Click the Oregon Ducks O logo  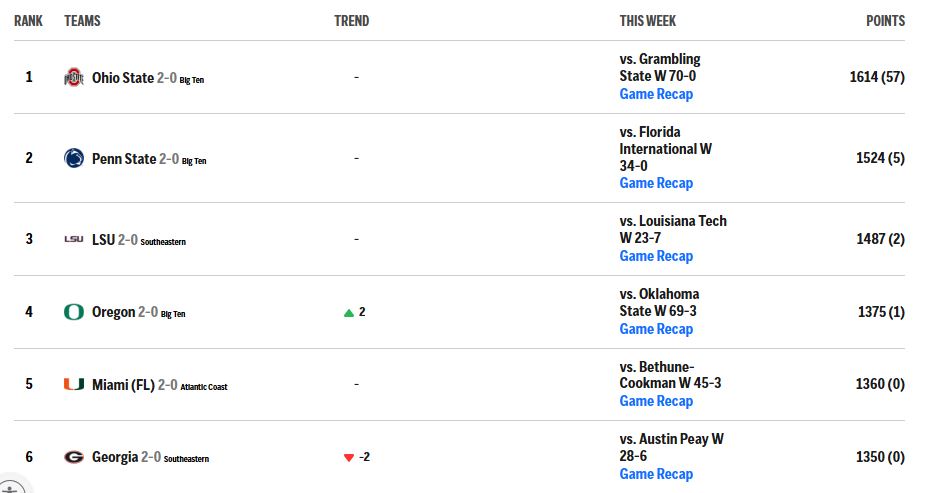click(x=74, y=312)
